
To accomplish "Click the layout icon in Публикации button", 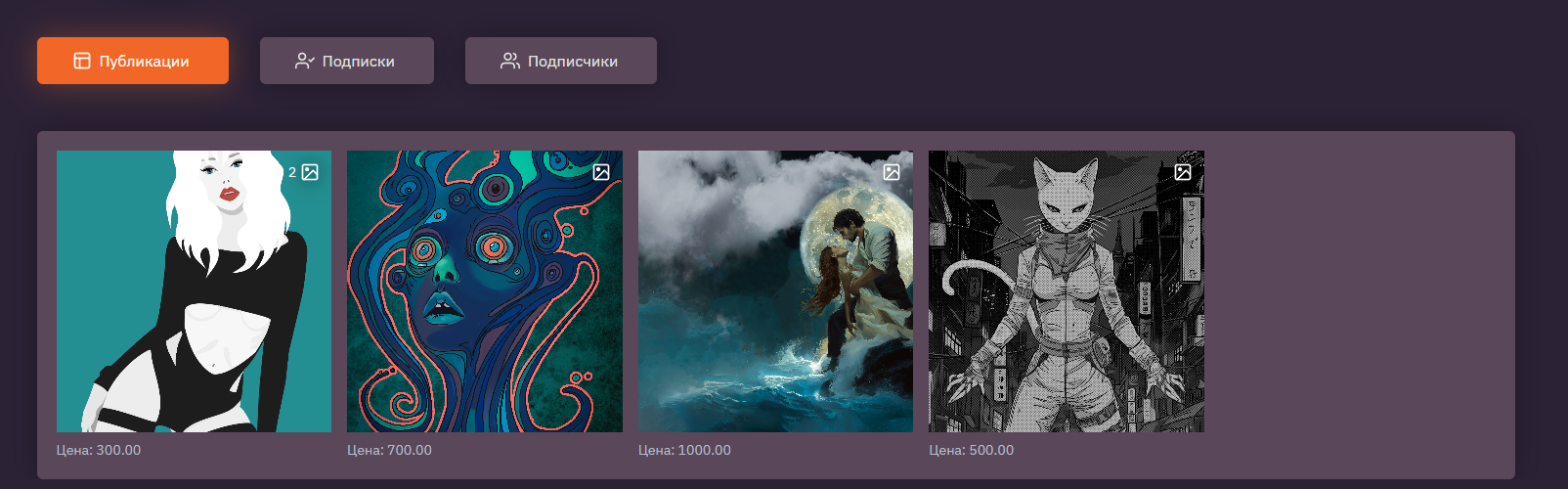I will (82, 61).
